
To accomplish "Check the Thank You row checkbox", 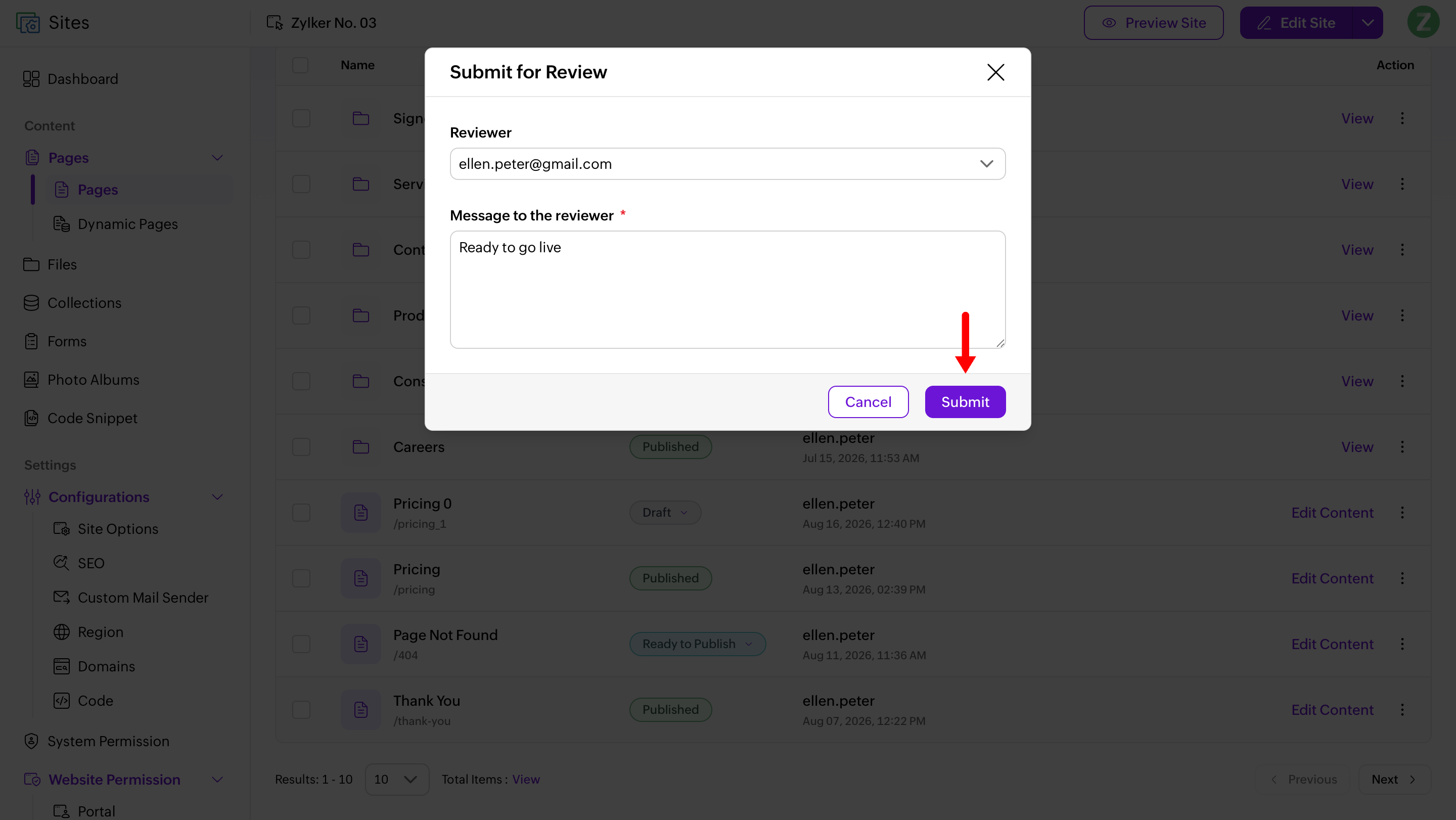I will tap(301, 710).
